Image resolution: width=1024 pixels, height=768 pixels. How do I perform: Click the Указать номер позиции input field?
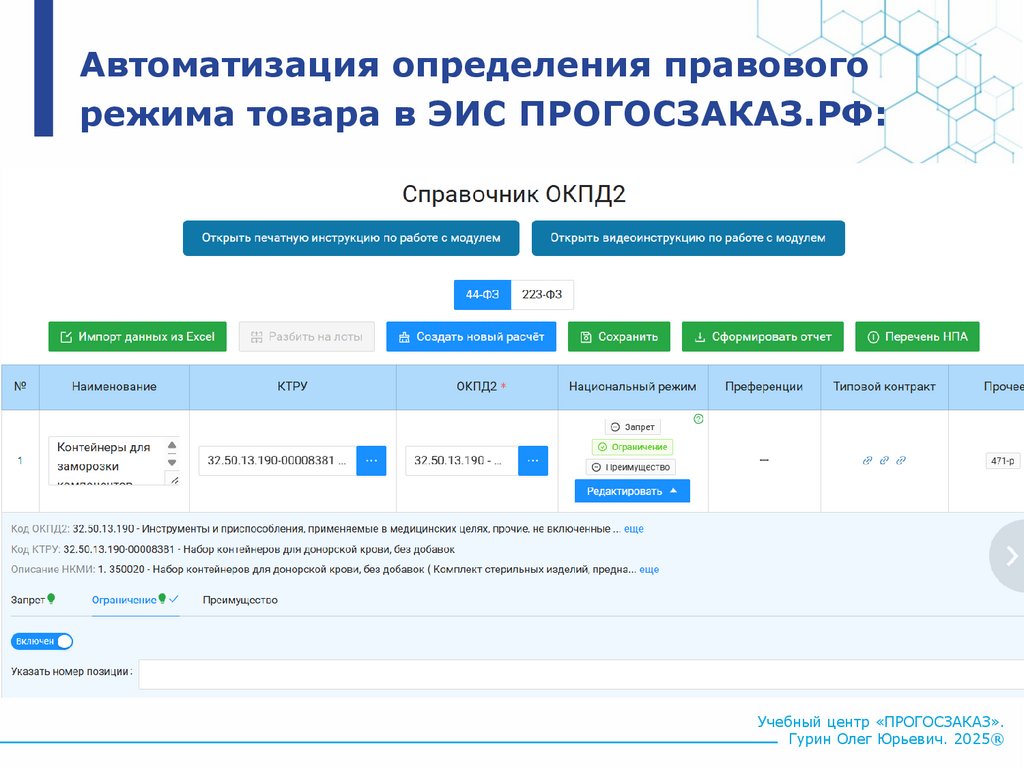click(x=581, y=675)
